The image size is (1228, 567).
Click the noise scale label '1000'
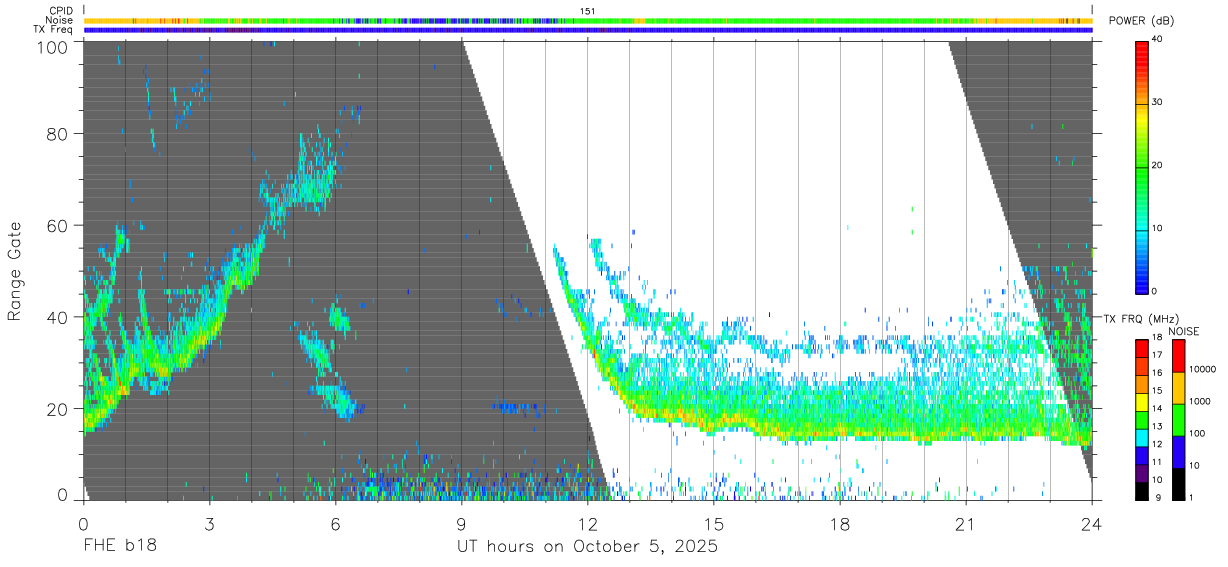pos(1200,401)
